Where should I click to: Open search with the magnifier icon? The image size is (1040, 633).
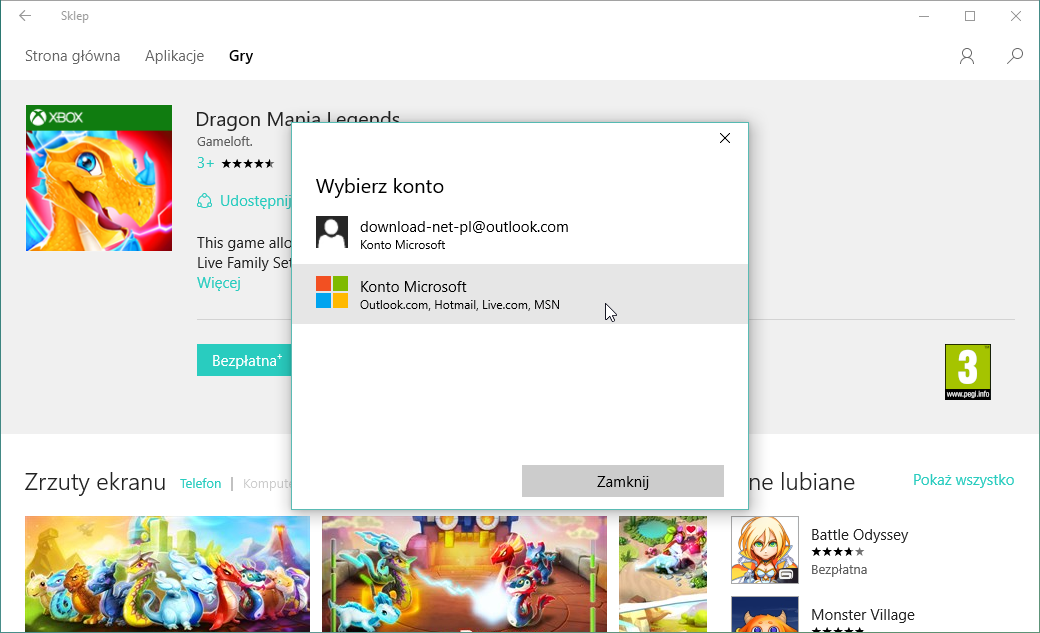(x=1015, y=56)
